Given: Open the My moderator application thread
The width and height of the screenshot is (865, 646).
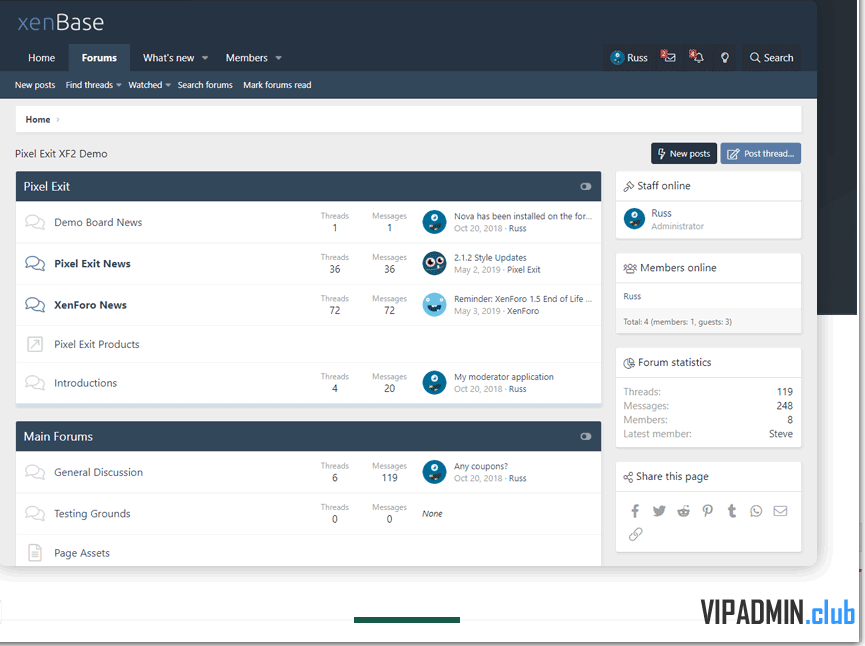Looking at the screenshot, I should (504, 377).
